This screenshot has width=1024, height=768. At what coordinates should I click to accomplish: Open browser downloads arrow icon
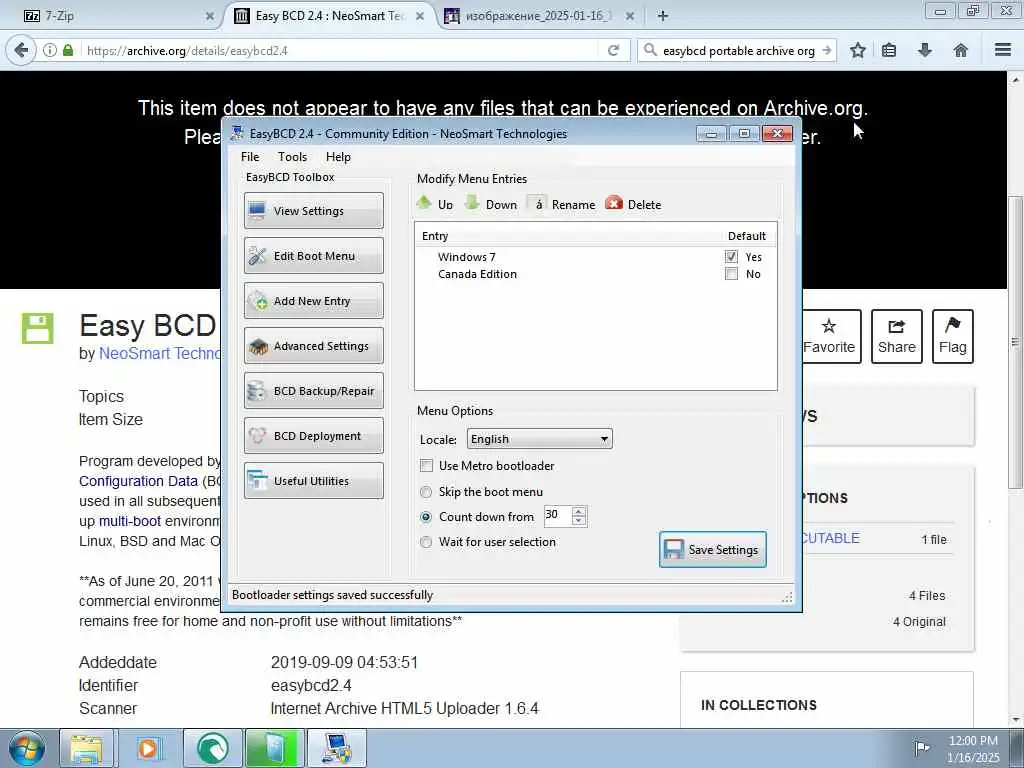(925, 50)
